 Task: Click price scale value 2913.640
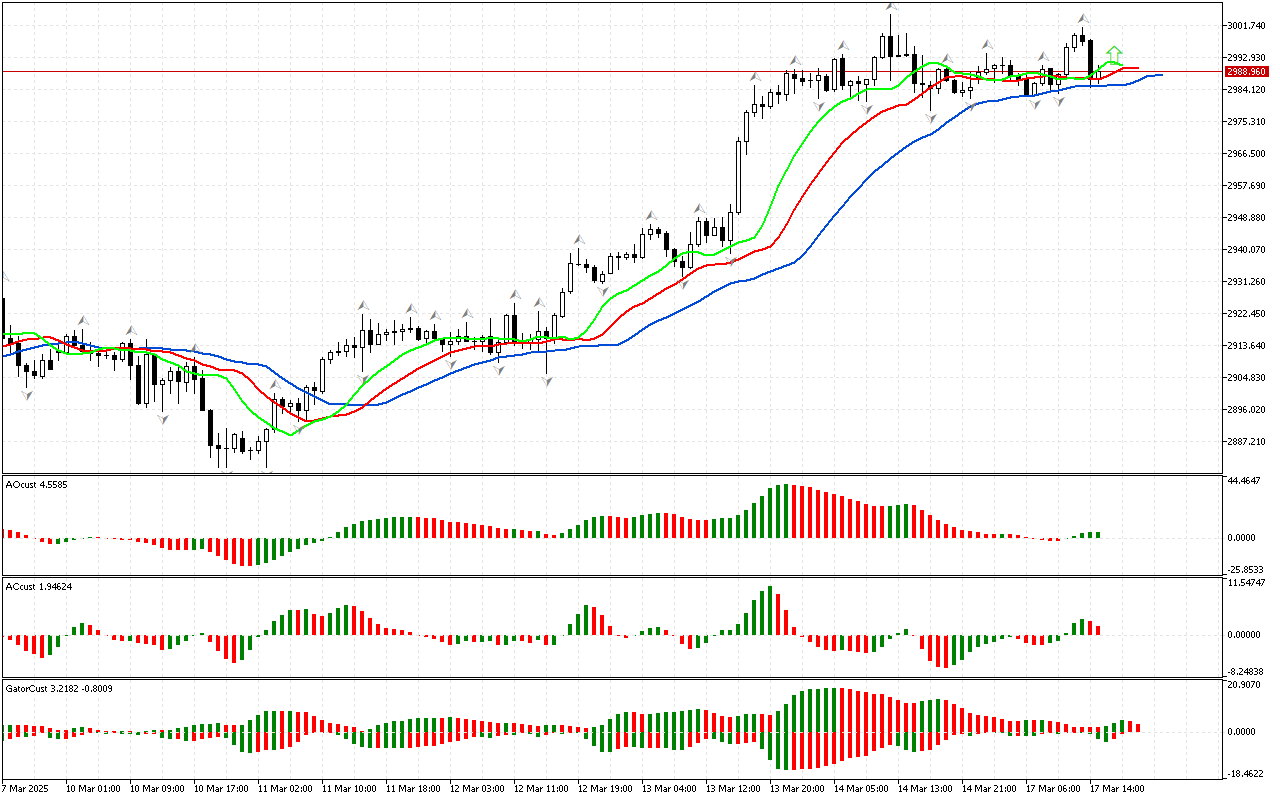(1249, 345)
